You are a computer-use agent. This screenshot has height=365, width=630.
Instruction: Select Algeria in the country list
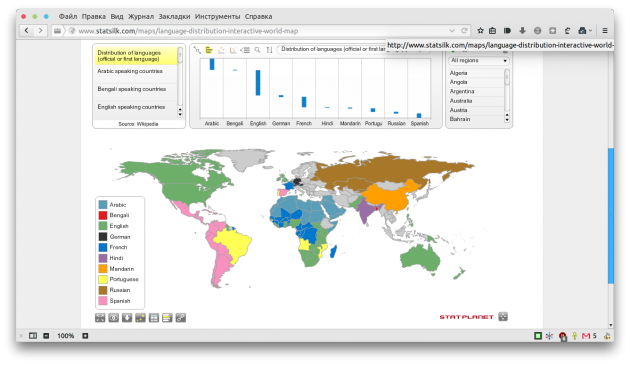[476, 73]
